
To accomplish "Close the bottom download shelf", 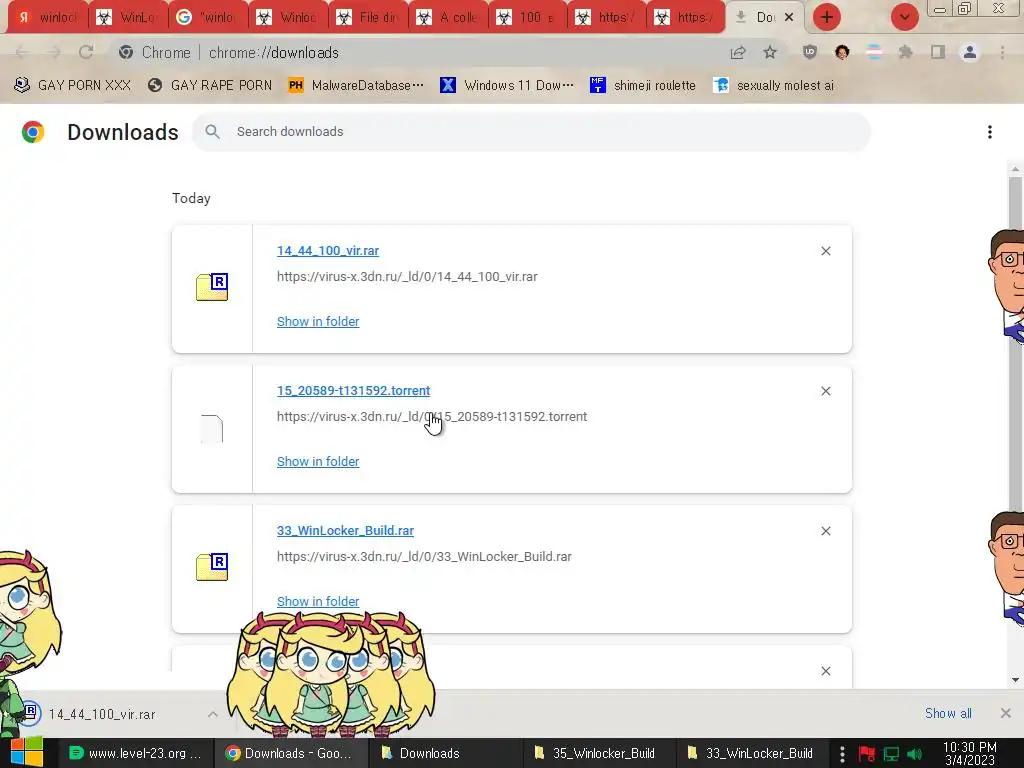I will pyautogui.click(x=1006, y=713).
